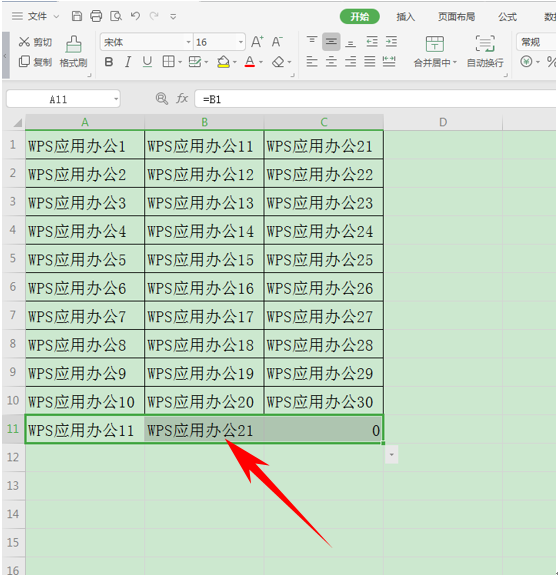Increase font size
This screenshot has height=578, width=558.
coord(257,42)
